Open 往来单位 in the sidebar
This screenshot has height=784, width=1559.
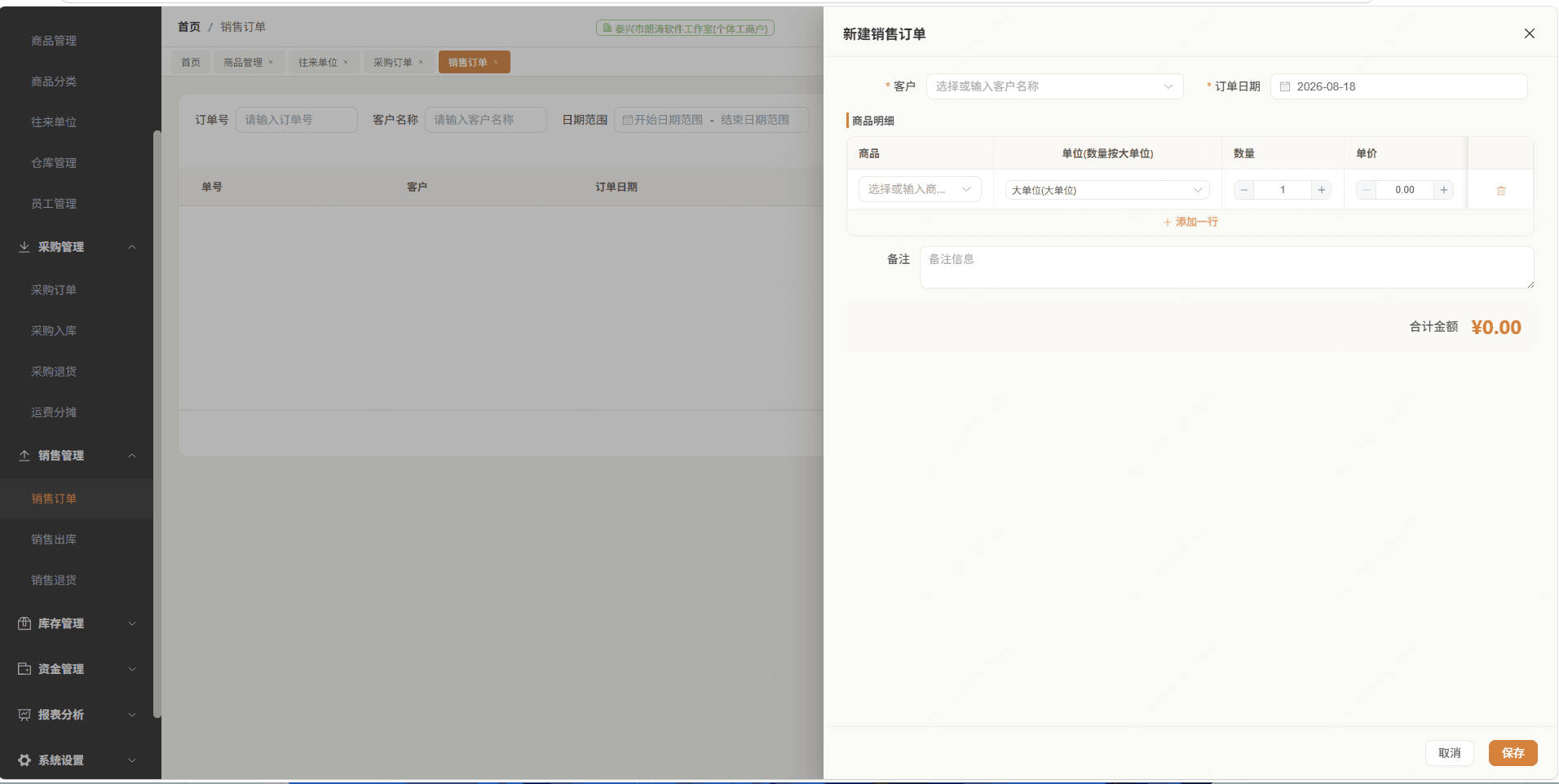(x=54, y=122)
